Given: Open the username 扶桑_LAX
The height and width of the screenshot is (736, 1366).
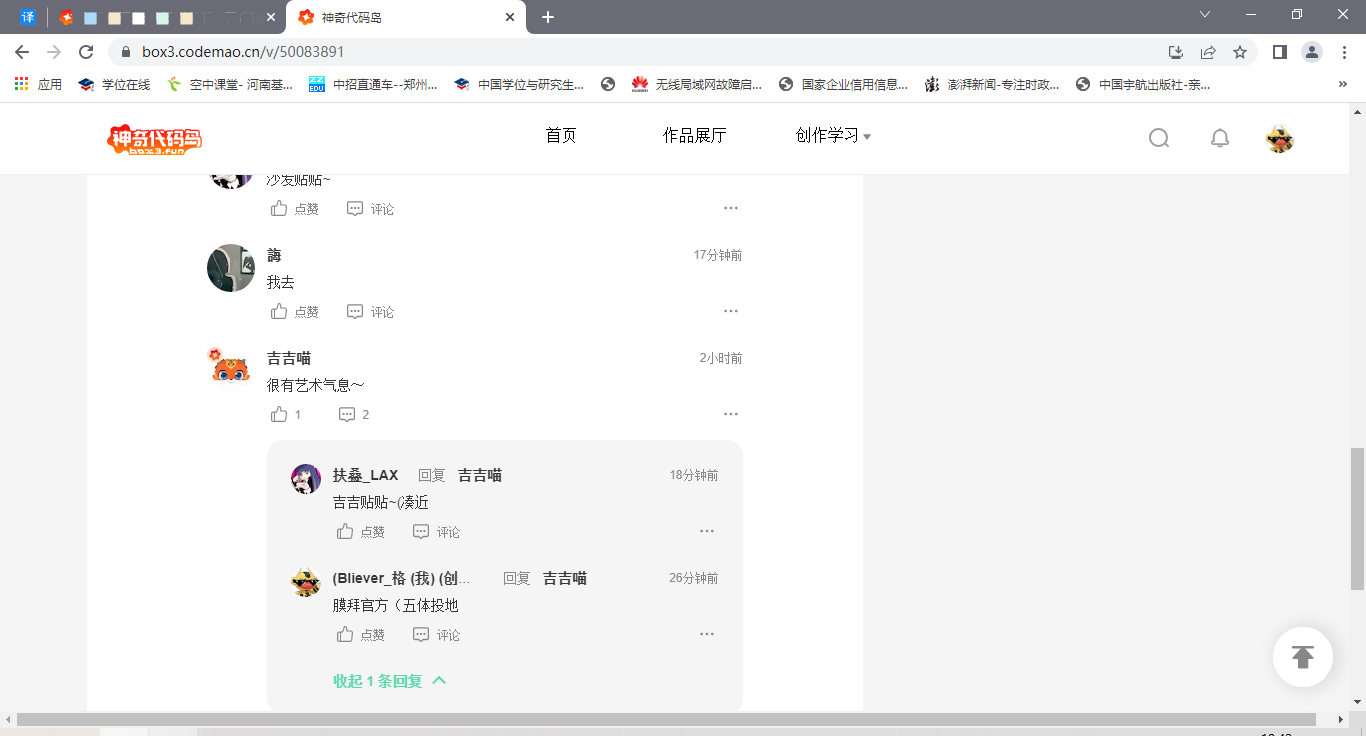Looking at the screenshot, I should (366, 476).
